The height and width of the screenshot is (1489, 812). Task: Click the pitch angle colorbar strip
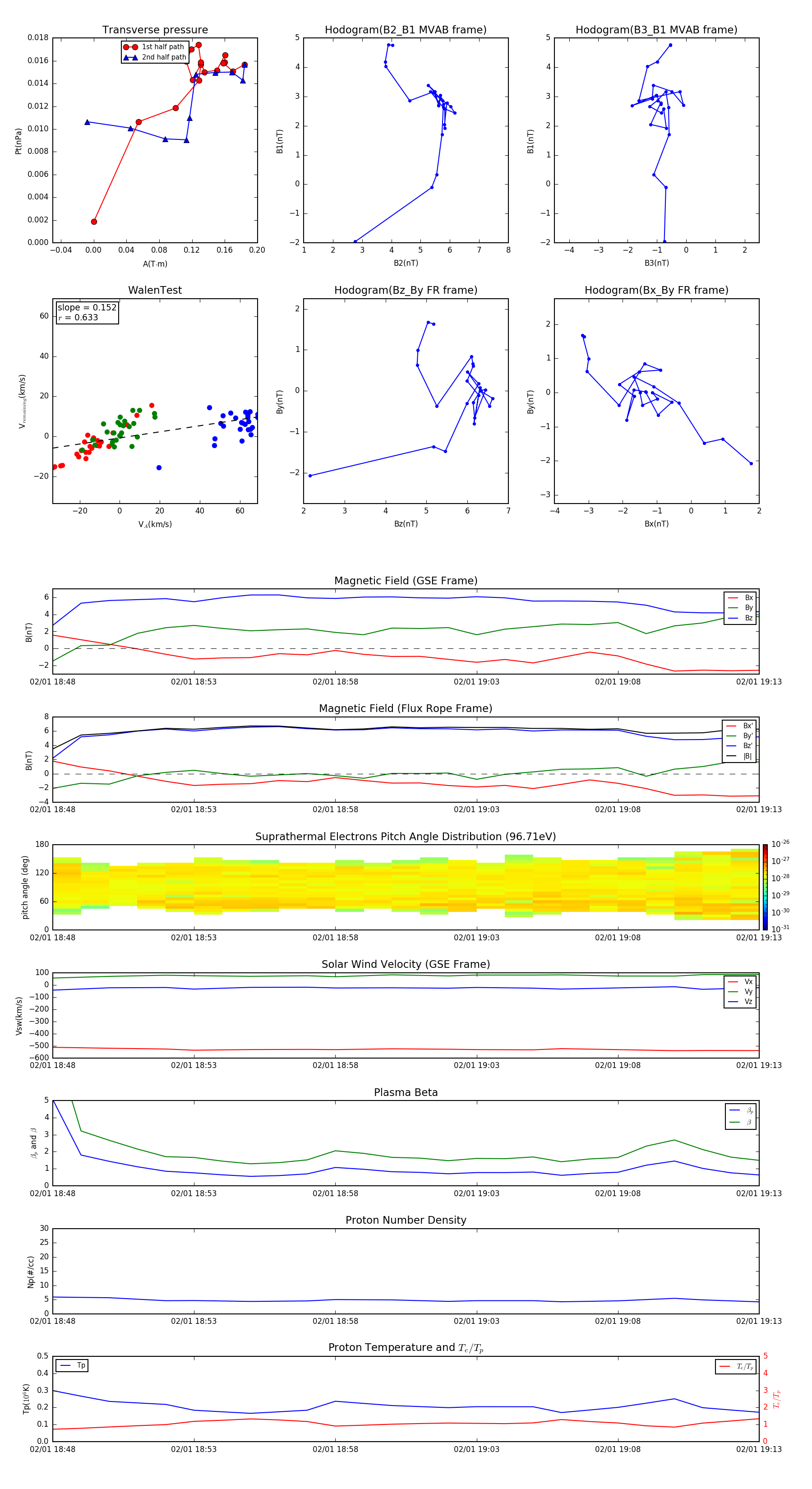[765, 887]
